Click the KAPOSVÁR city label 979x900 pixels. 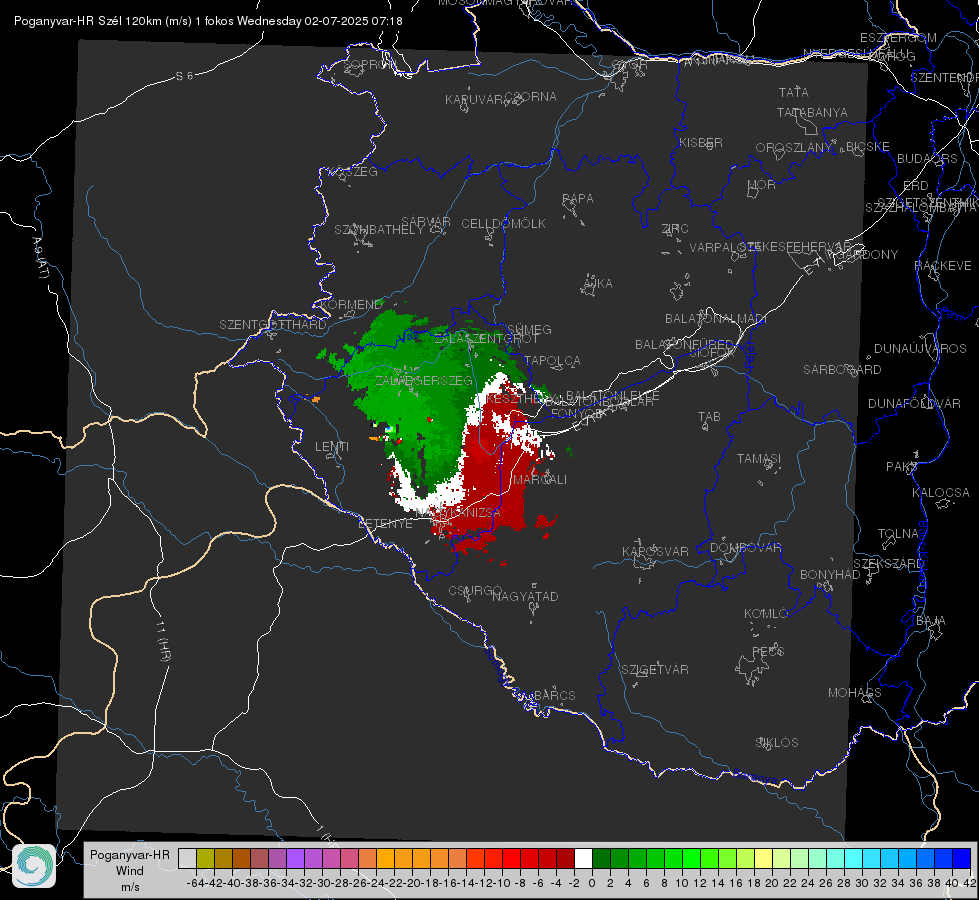(656, 552)
